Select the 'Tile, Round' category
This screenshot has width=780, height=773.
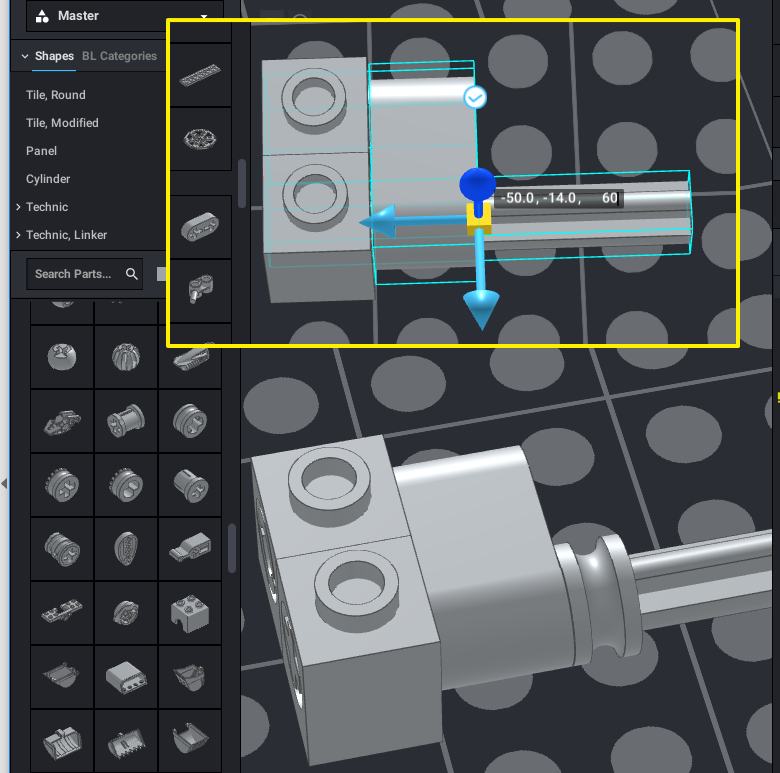click(x=56, y=95)
